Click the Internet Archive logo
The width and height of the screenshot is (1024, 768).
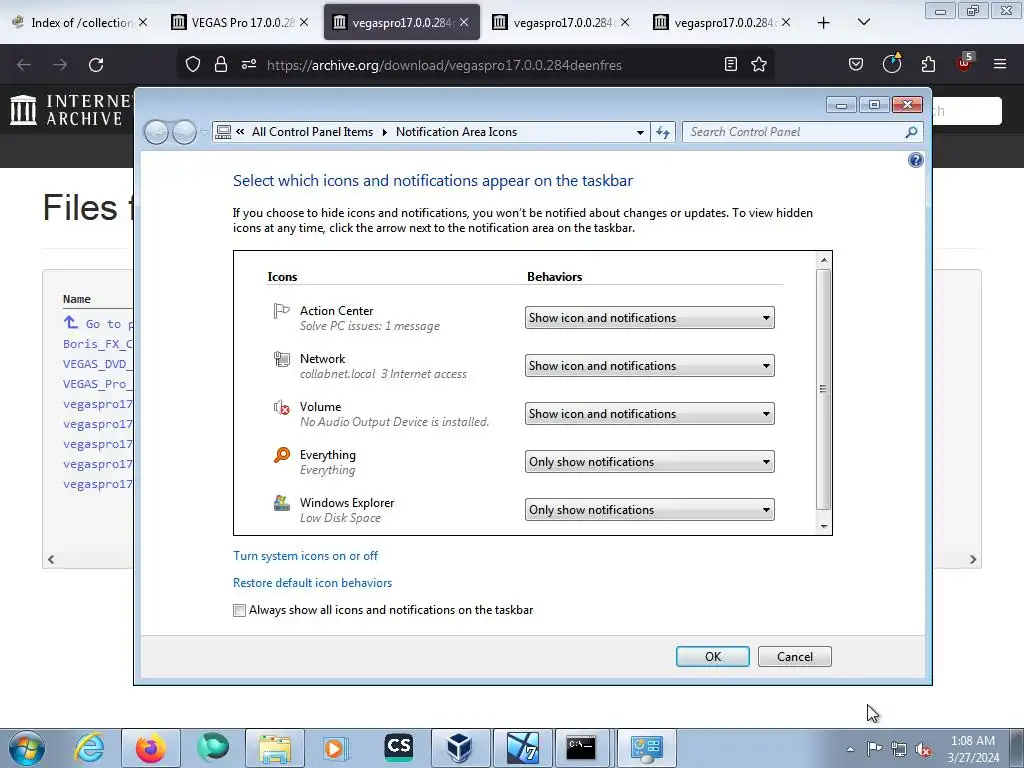coord(70,110)
